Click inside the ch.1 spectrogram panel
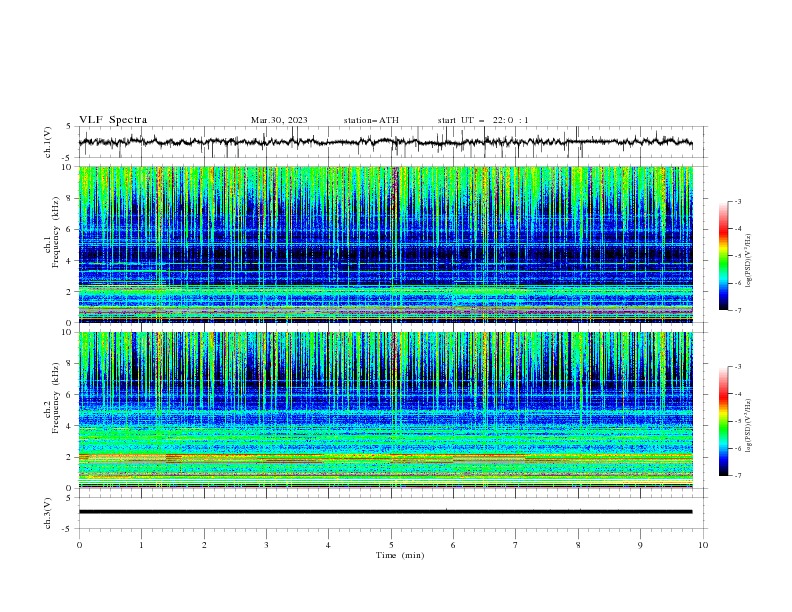The image size is (792, 612). tap(385, 244)
